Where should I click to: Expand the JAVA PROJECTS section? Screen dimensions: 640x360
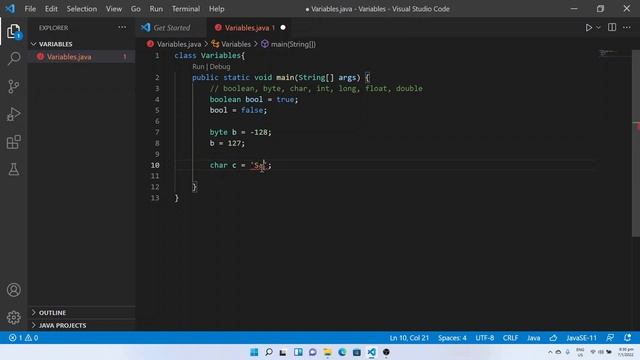[82, 325]
